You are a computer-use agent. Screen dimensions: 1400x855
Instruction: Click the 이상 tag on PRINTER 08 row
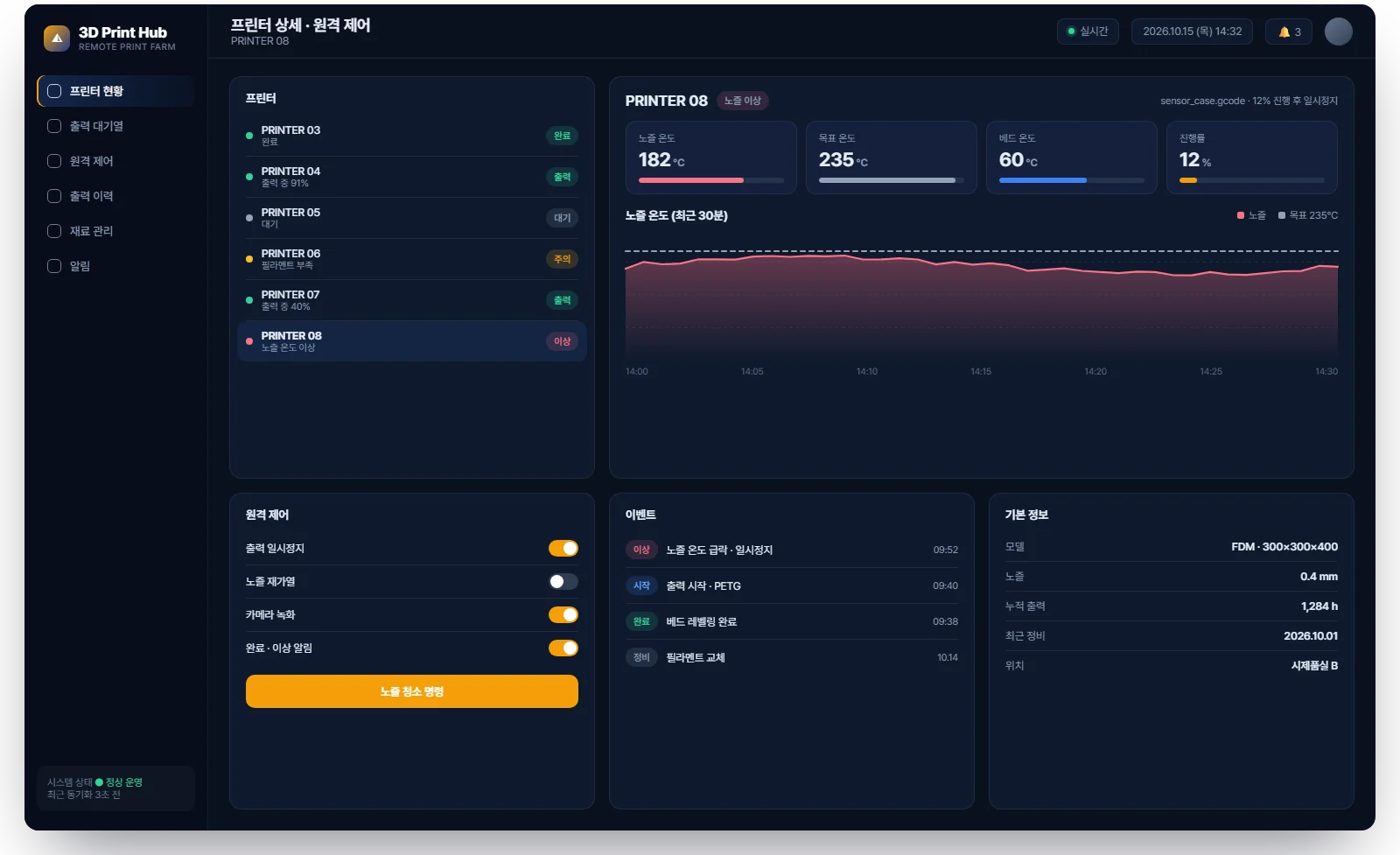pos(562,341)
